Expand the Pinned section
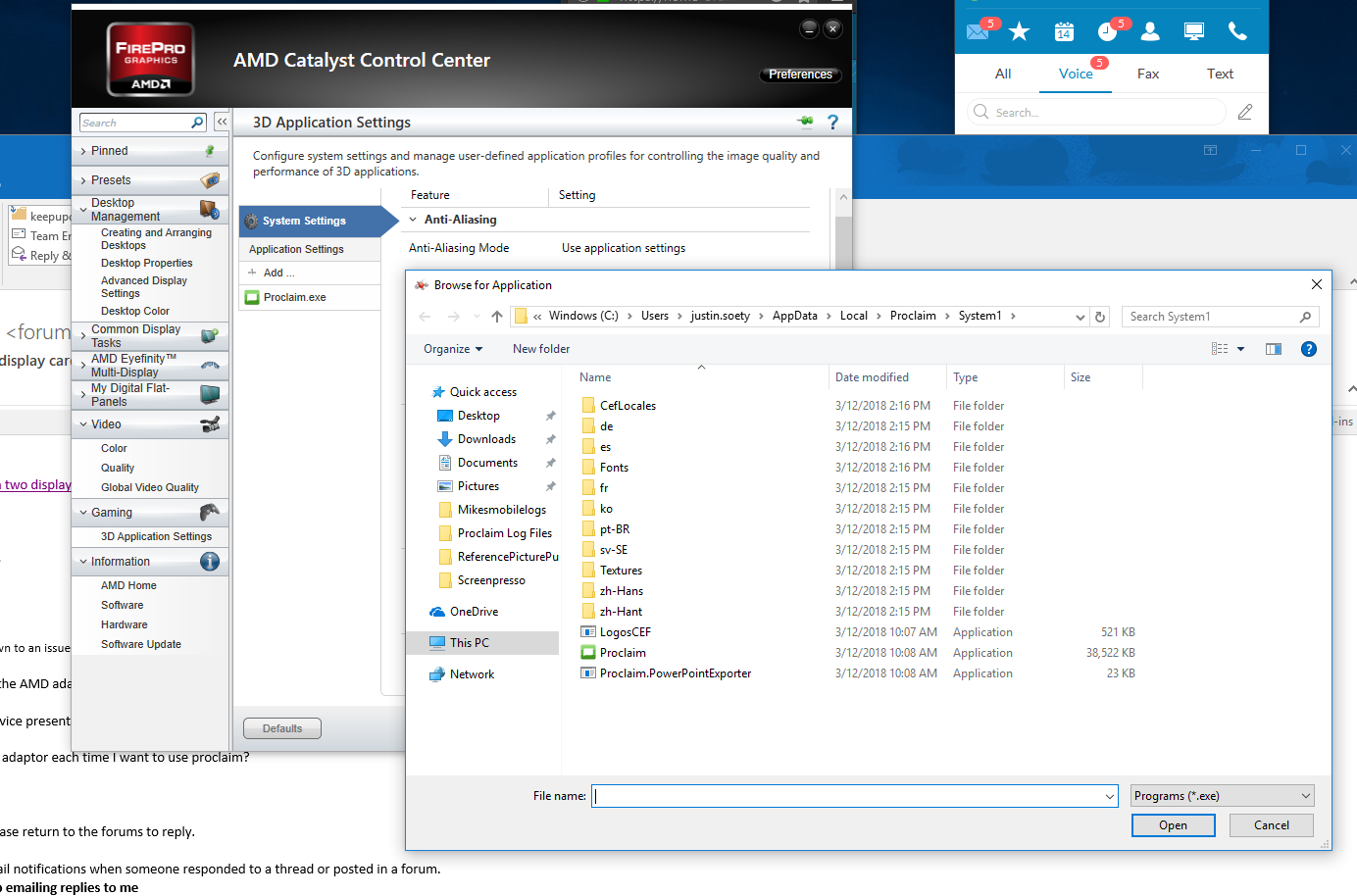1357x896 pixels. pyautogui.click(x=83, y=151)
